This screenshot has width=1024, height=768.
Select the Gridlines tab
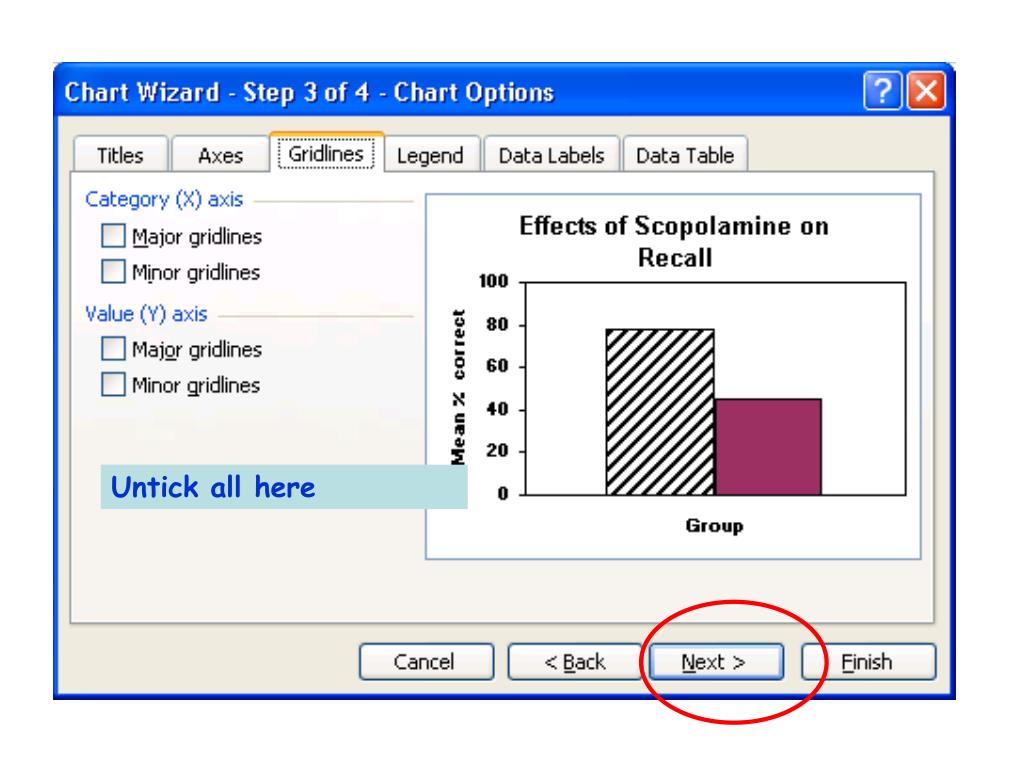(x=327, y=153)
